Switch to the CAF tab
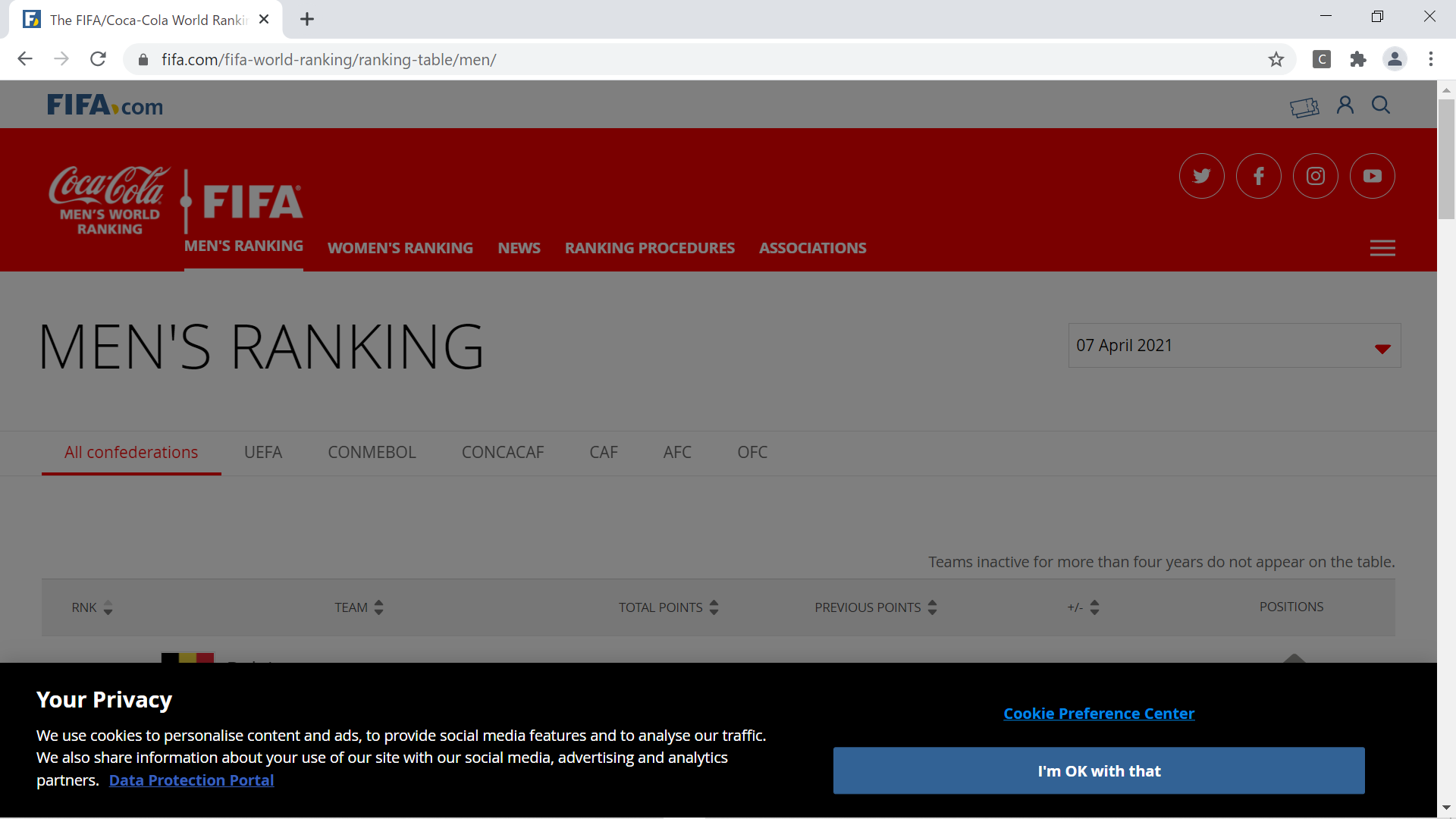 pos(604,453)
